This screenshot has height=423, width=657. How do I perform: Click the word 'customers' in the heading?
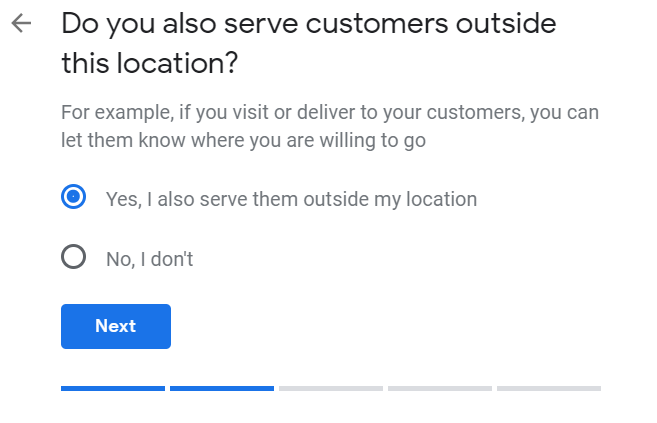[x=376, y=23]
